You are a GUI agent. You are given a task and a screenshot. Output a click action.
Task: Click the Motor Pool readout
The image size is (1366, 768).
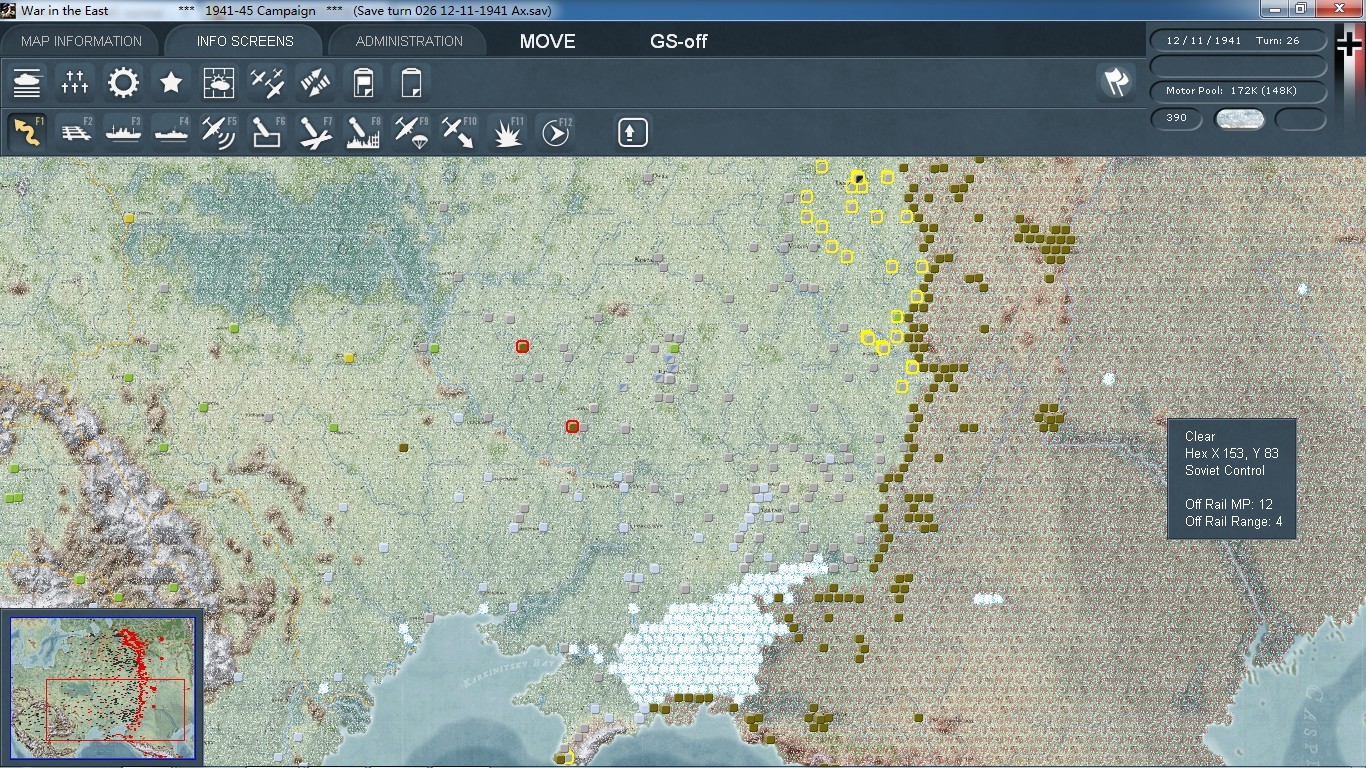coord(1238,91)
